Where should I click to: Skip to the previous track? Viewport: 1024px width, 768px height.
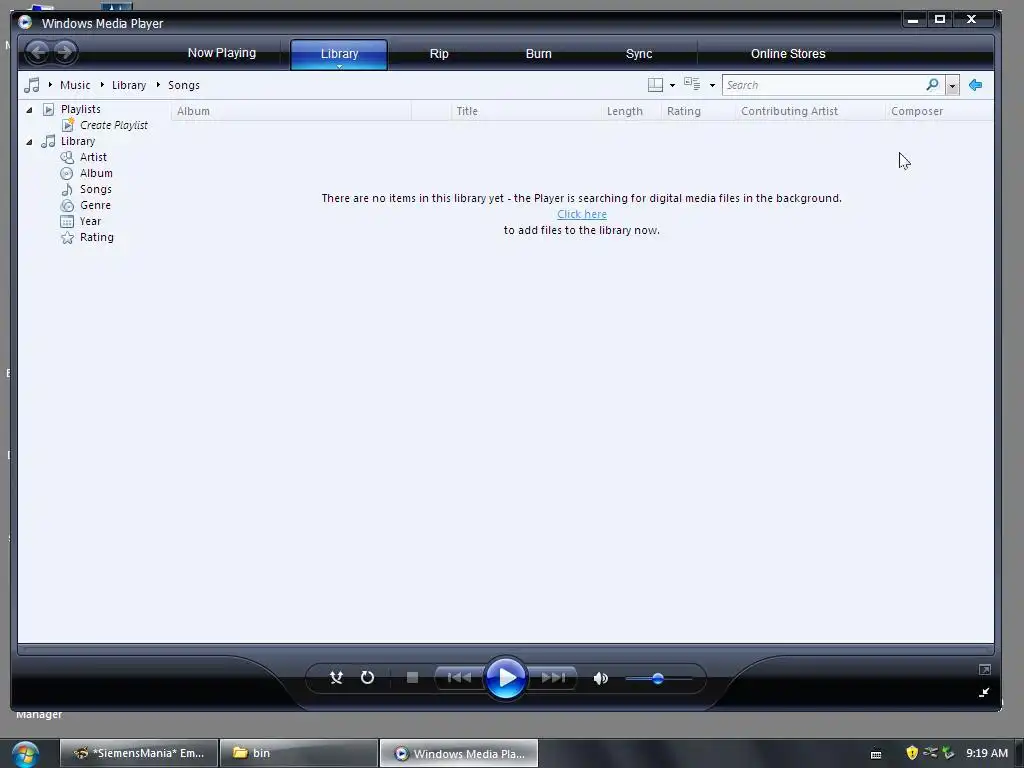click(x=460, y=678)
